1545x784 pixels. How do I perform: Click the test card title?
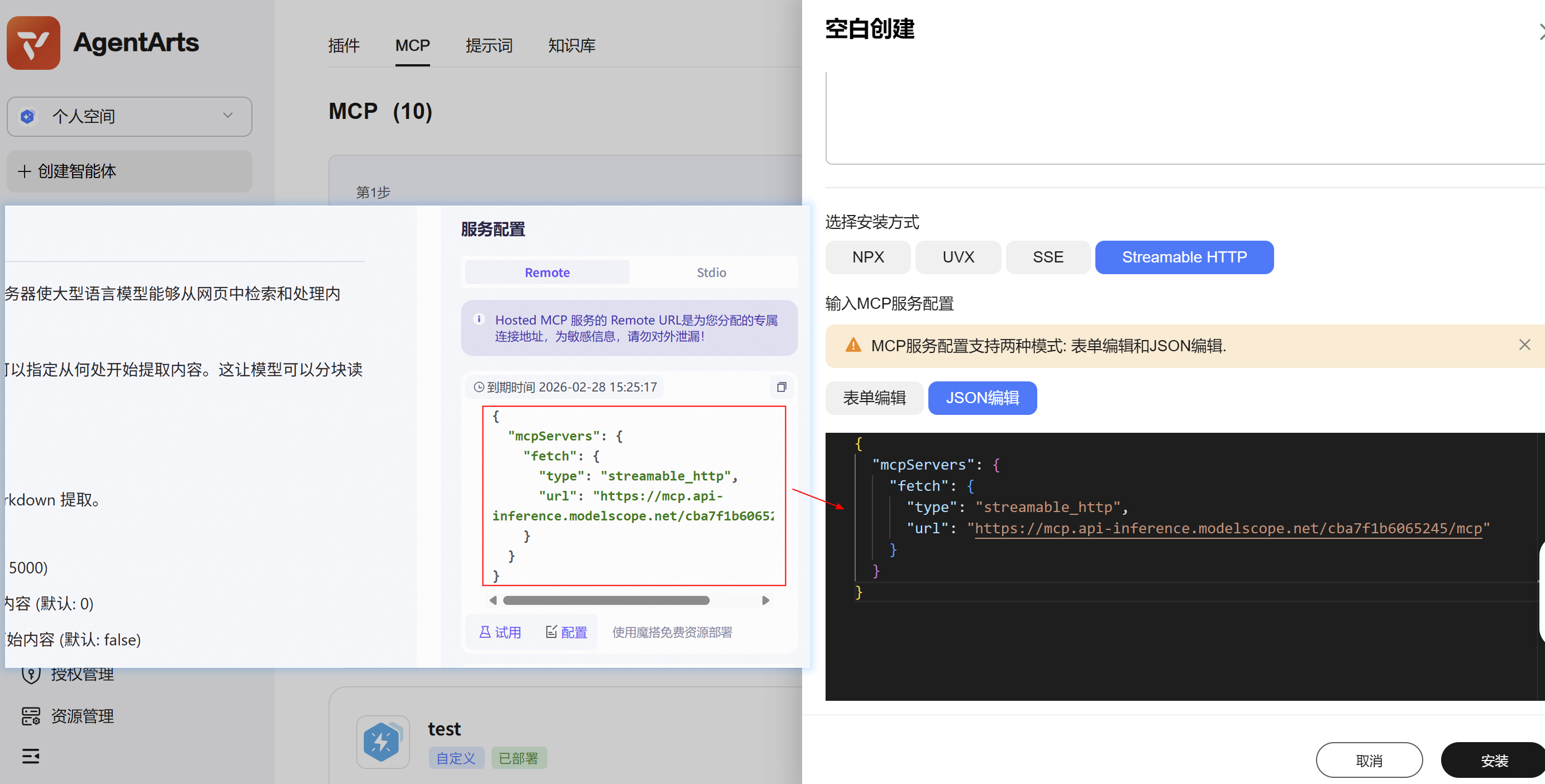(x=444, y=729)
